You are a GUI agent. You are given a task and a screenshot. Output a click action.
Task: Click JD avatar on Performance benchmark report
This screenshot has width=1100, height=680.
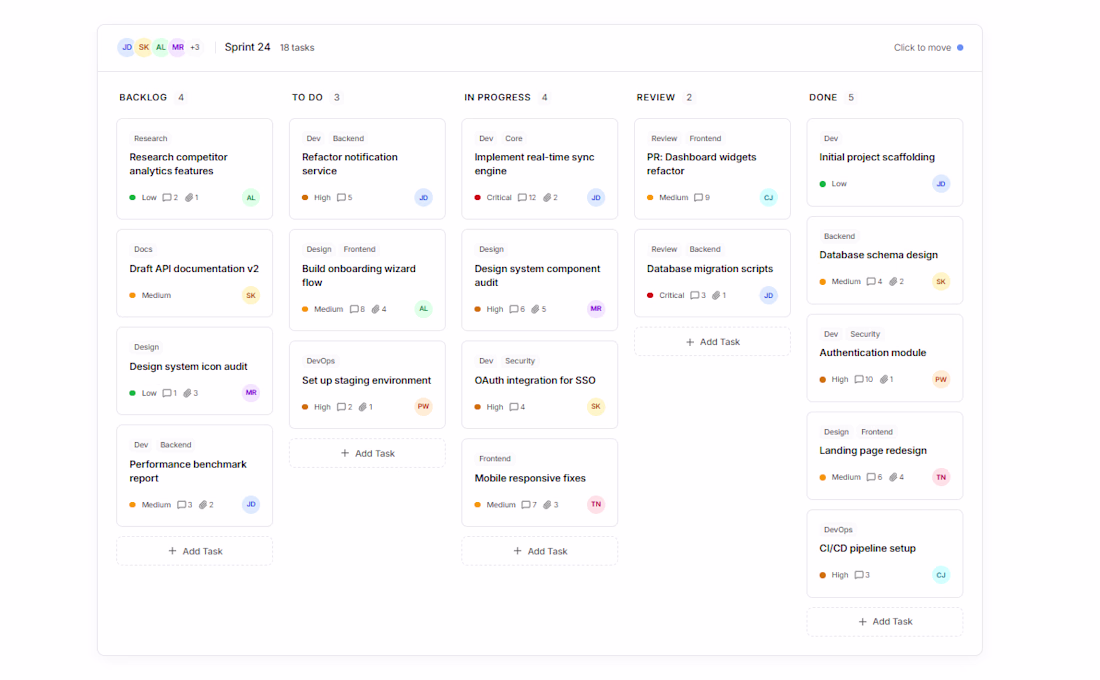[251, 505]
